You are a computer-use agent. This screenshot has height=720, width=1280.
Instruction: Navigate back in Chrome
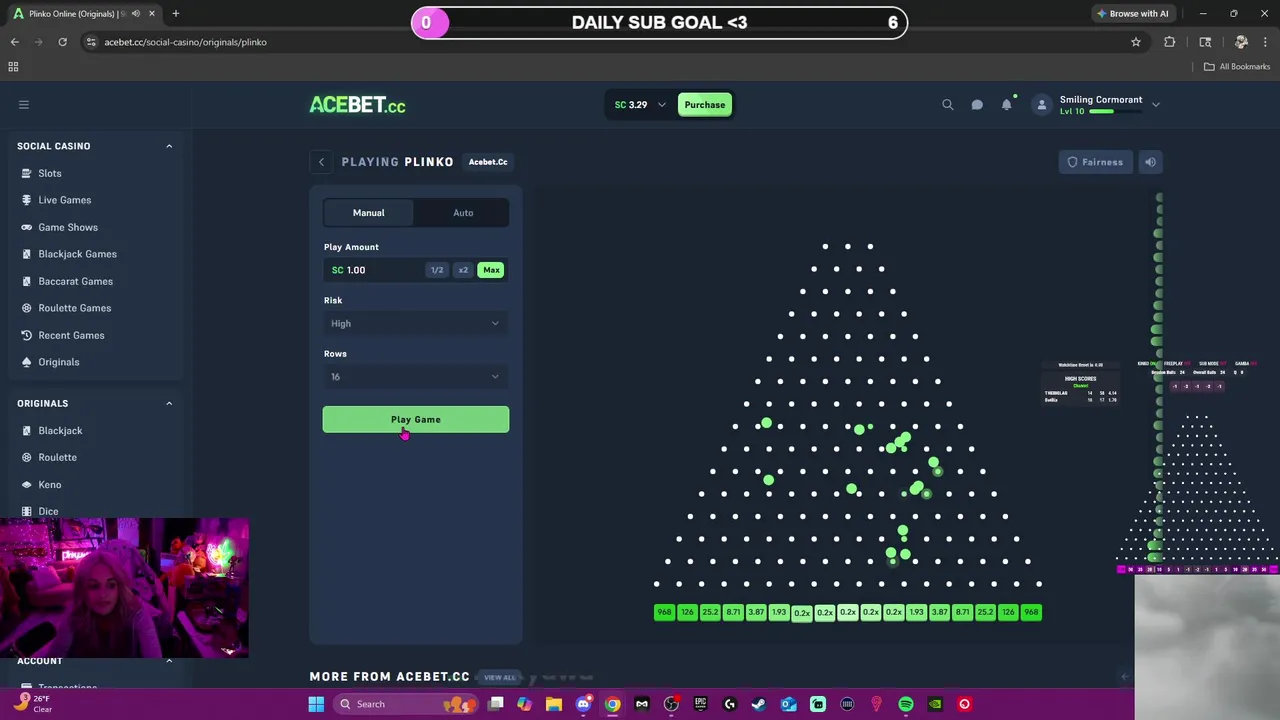coord(14,42)
